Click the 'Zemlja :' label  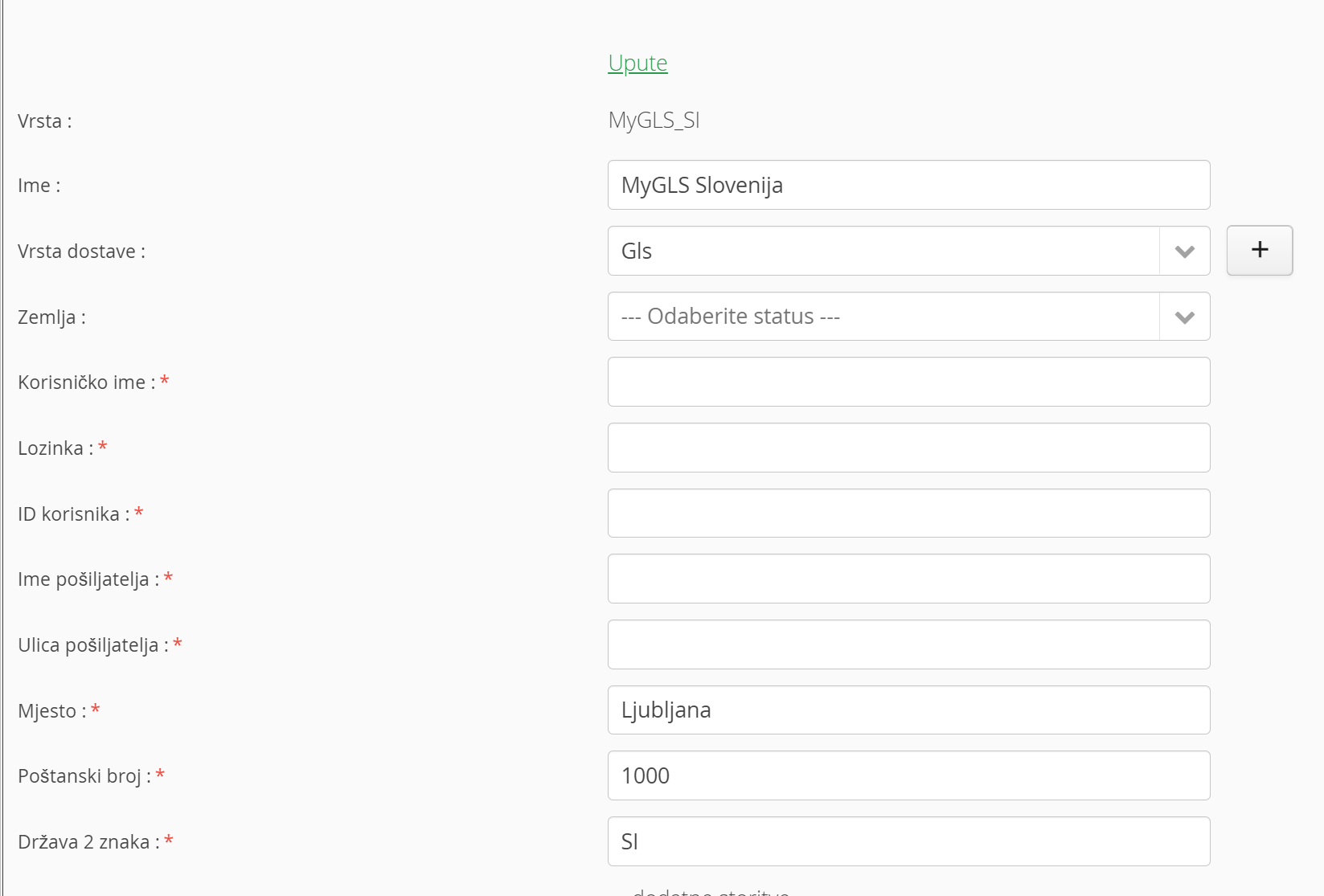(51, 317)
